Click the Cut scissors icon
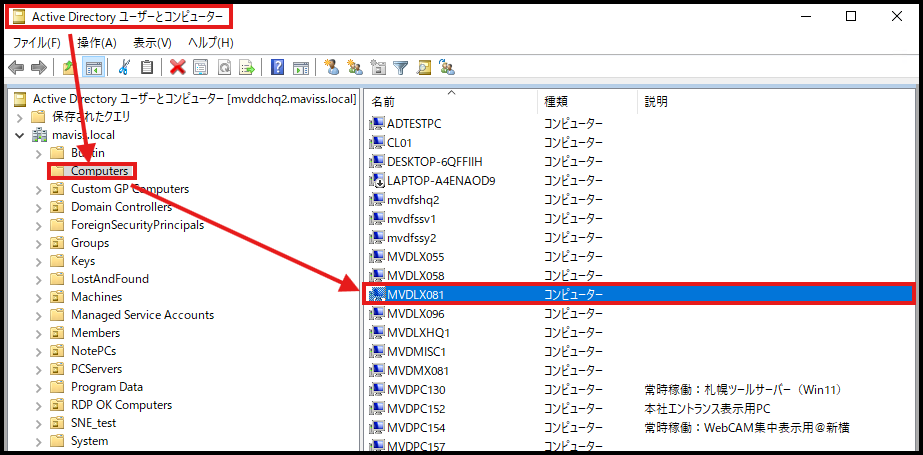The width and height of the screenshot is (923, 455). (124, 68)
